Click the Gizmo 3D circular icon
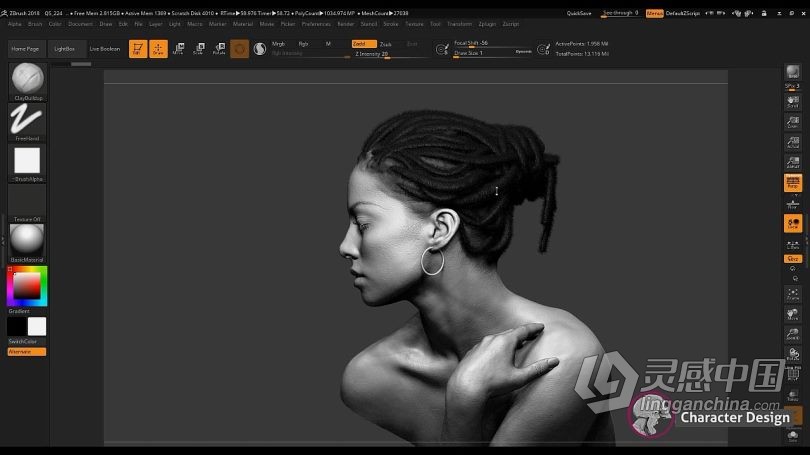The width and height of the screenshot is (810, 455). pos(239,49)
